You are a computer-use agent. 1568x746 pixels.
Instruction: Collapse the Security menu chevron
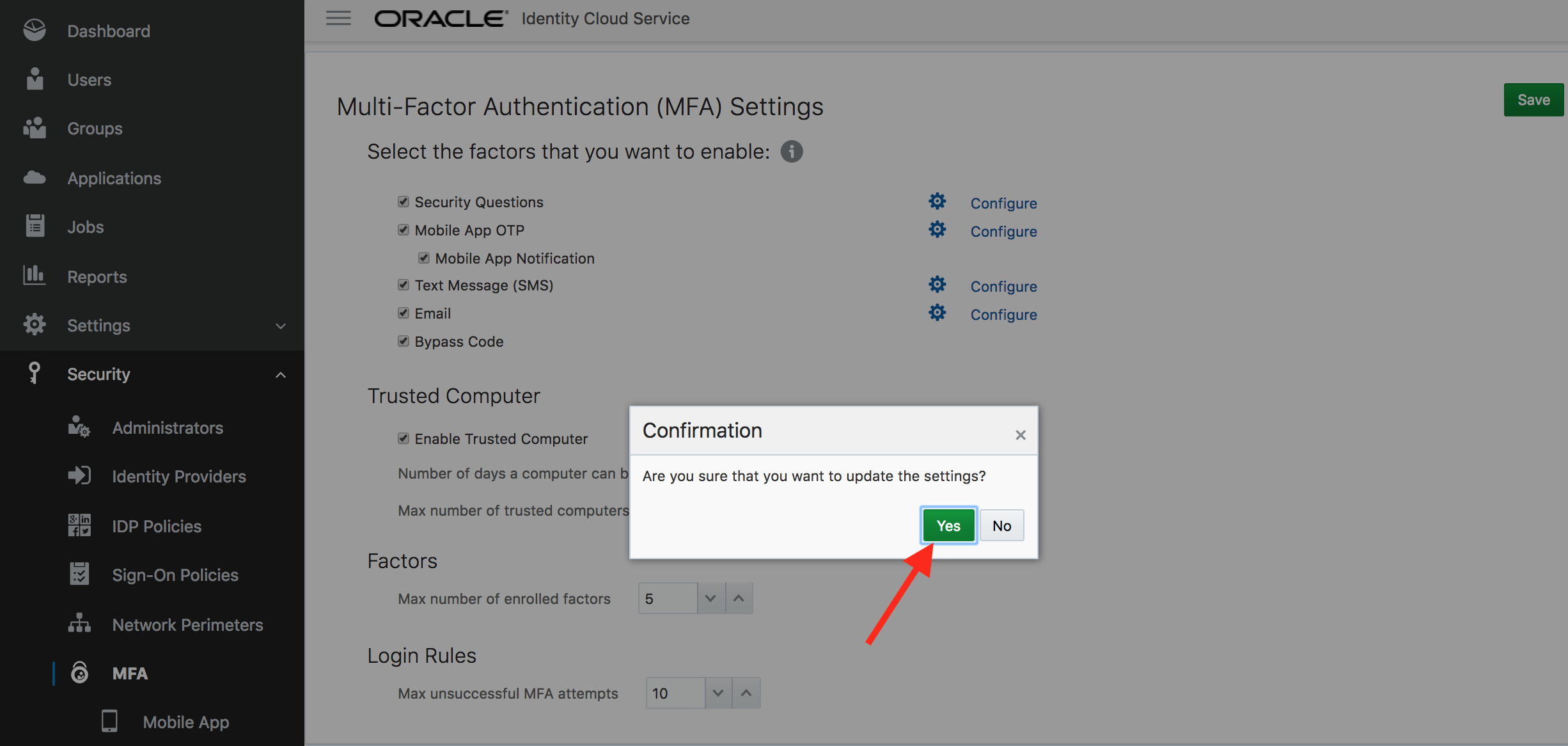(281, 374)
